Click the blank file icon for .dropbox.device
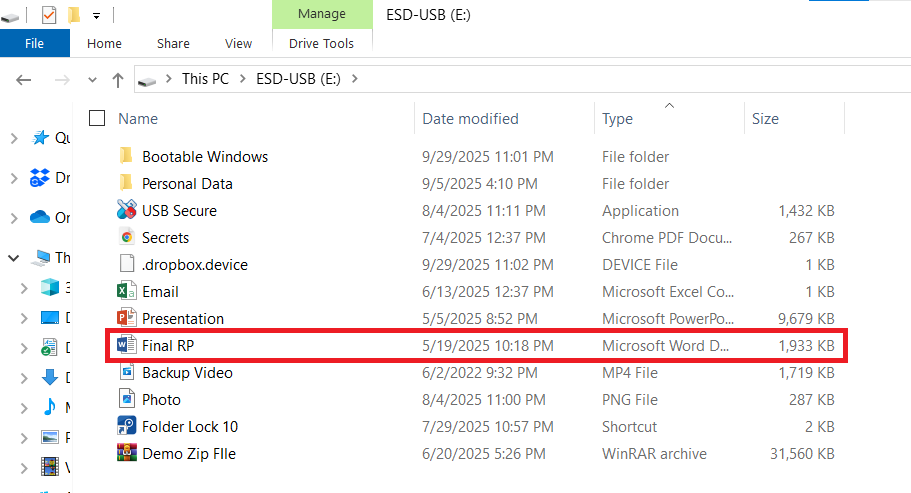Image resolution: width=911 pixels, height=493 pixels. [x=127, y=264]
